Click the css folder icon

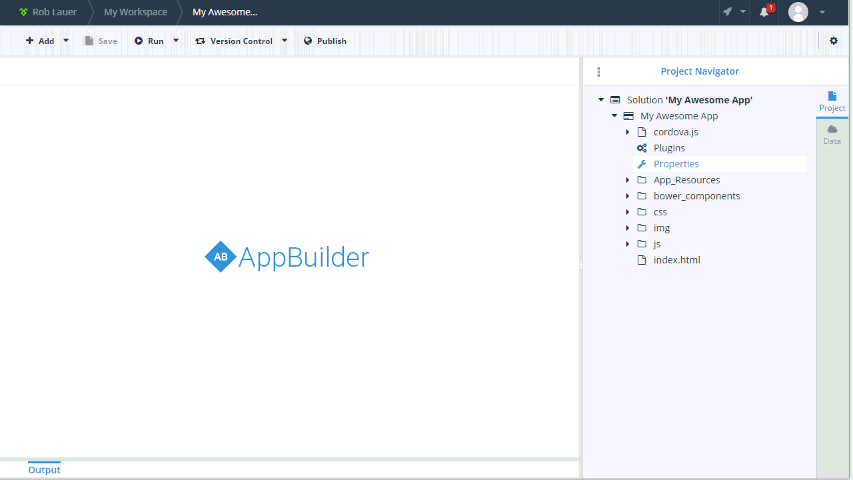pos(642,212)
